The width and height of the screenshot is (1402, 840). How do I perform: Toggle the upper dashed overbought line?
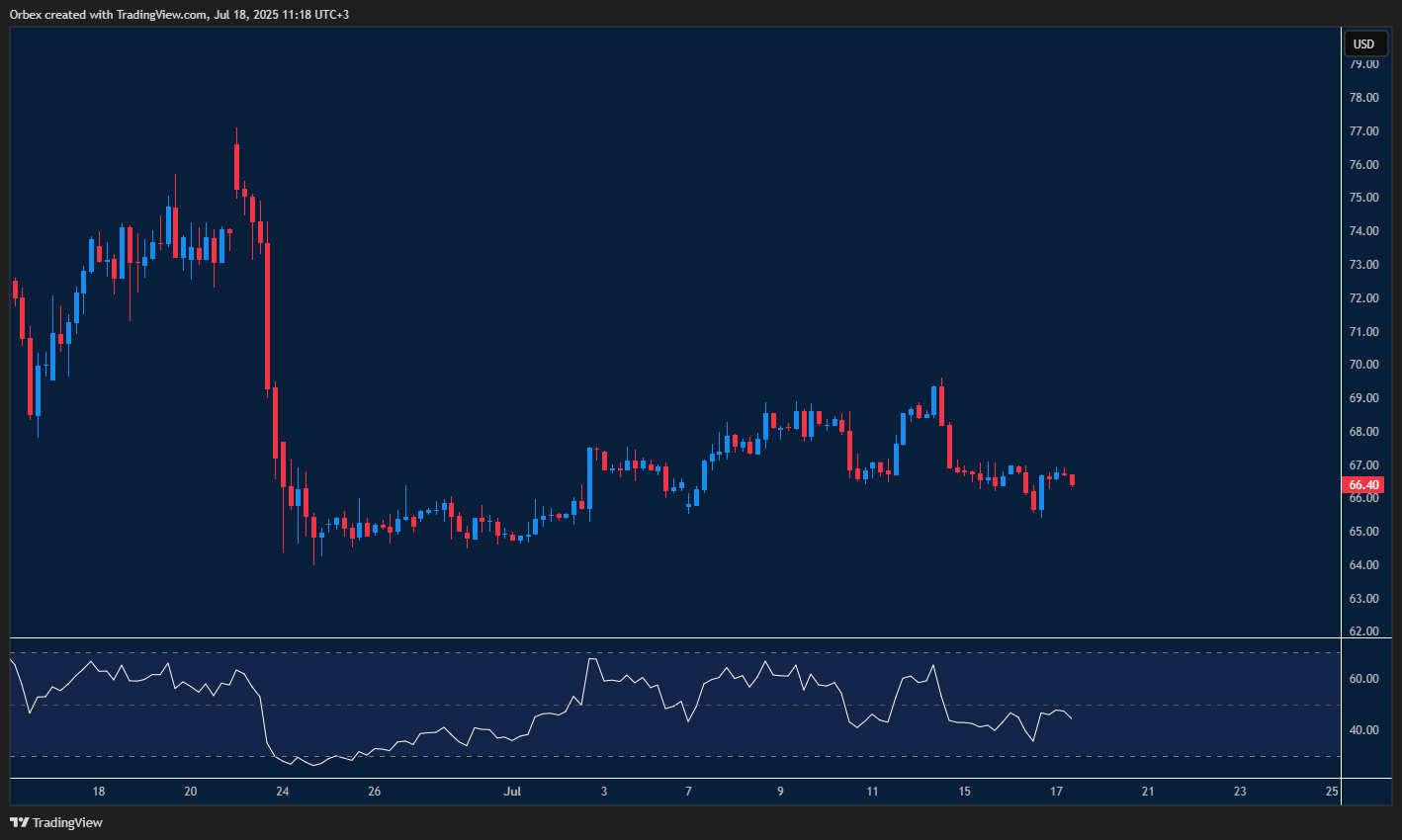(692, 651)
